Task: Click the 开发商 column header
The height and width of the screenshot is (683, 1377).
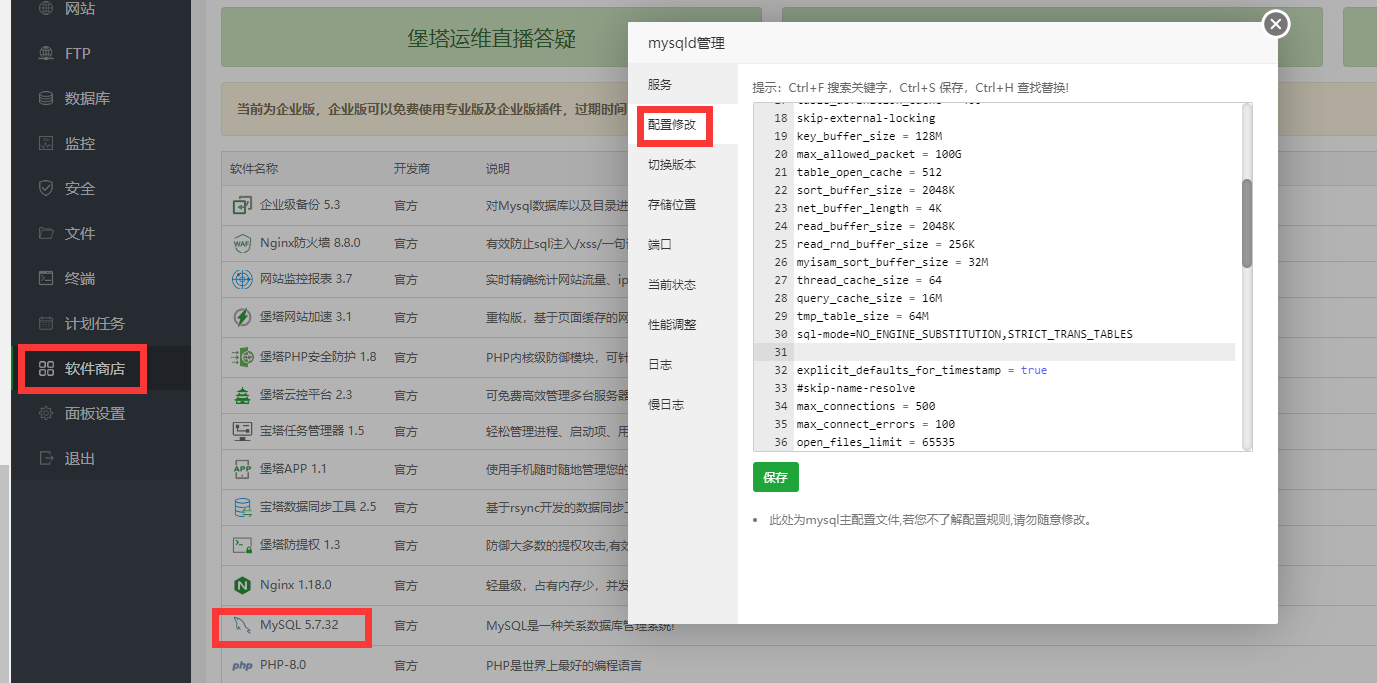Action: point(412,169)
